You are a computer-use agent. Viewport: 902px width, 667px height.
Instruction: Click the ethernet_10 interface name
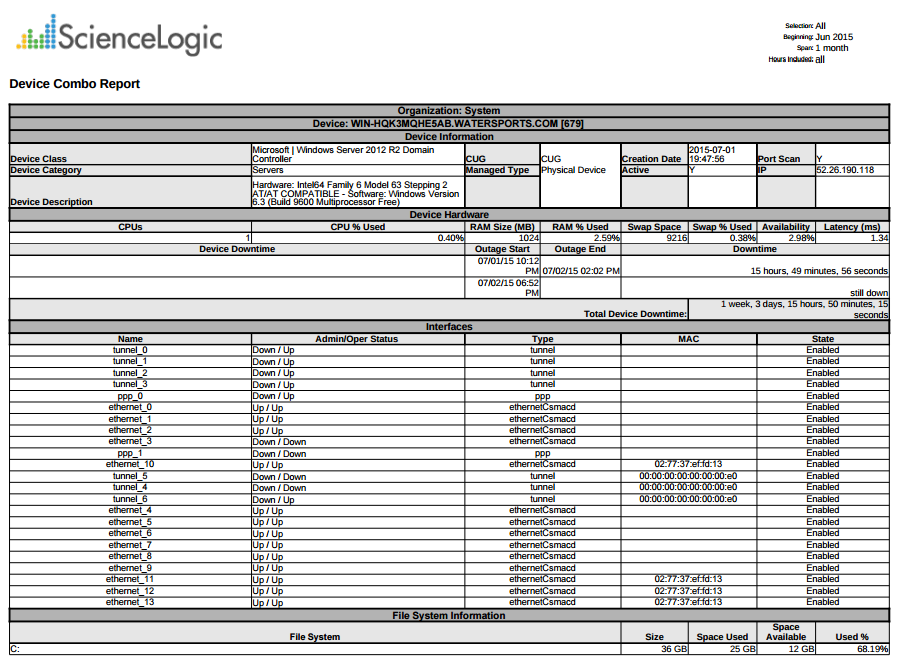(130, 464)
